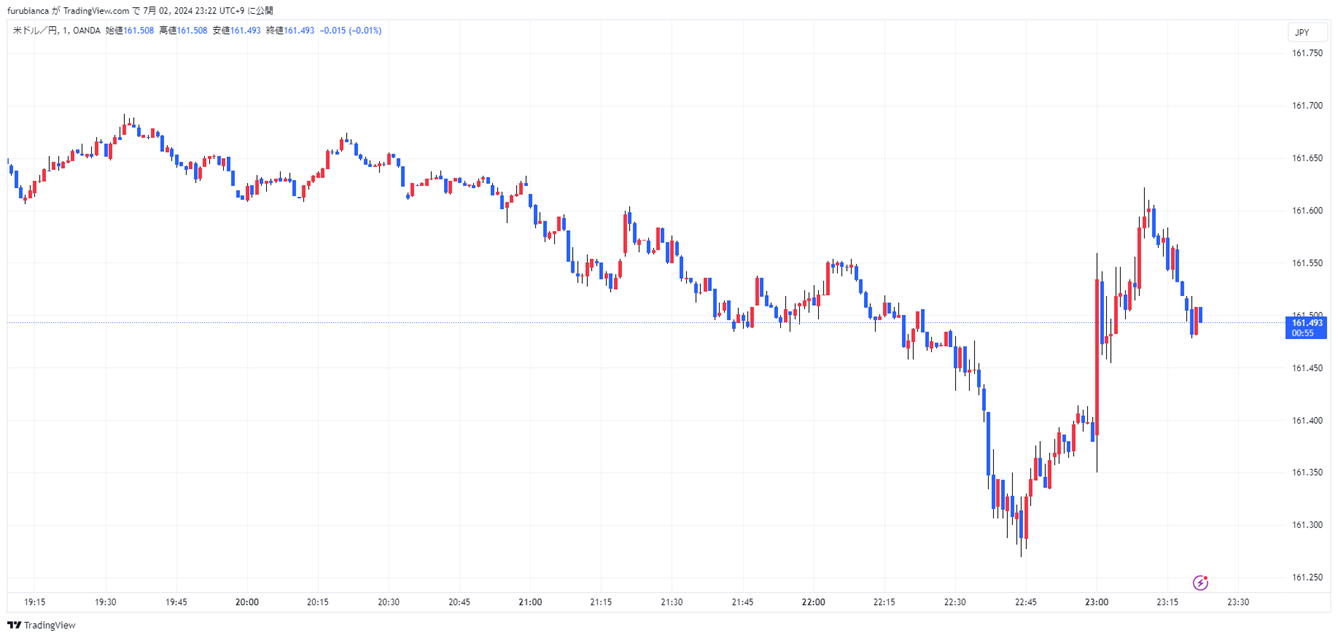1338x638 pixels.
Task: Open the JPY currency selector
Action: click(1301, 32)
